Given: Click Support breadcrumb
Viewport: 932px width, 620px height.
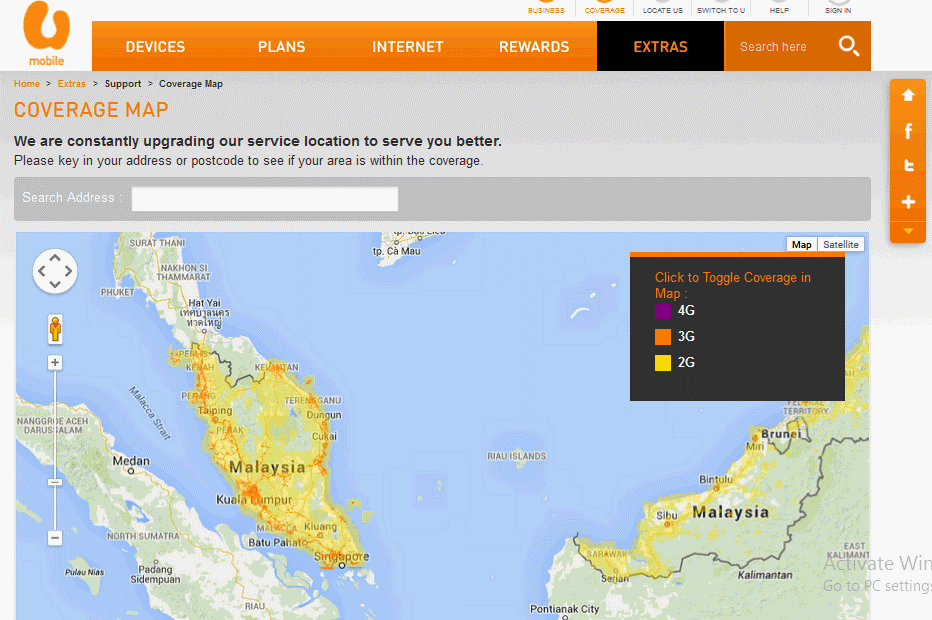Looking at the screenshot, I should click(123, 84).
